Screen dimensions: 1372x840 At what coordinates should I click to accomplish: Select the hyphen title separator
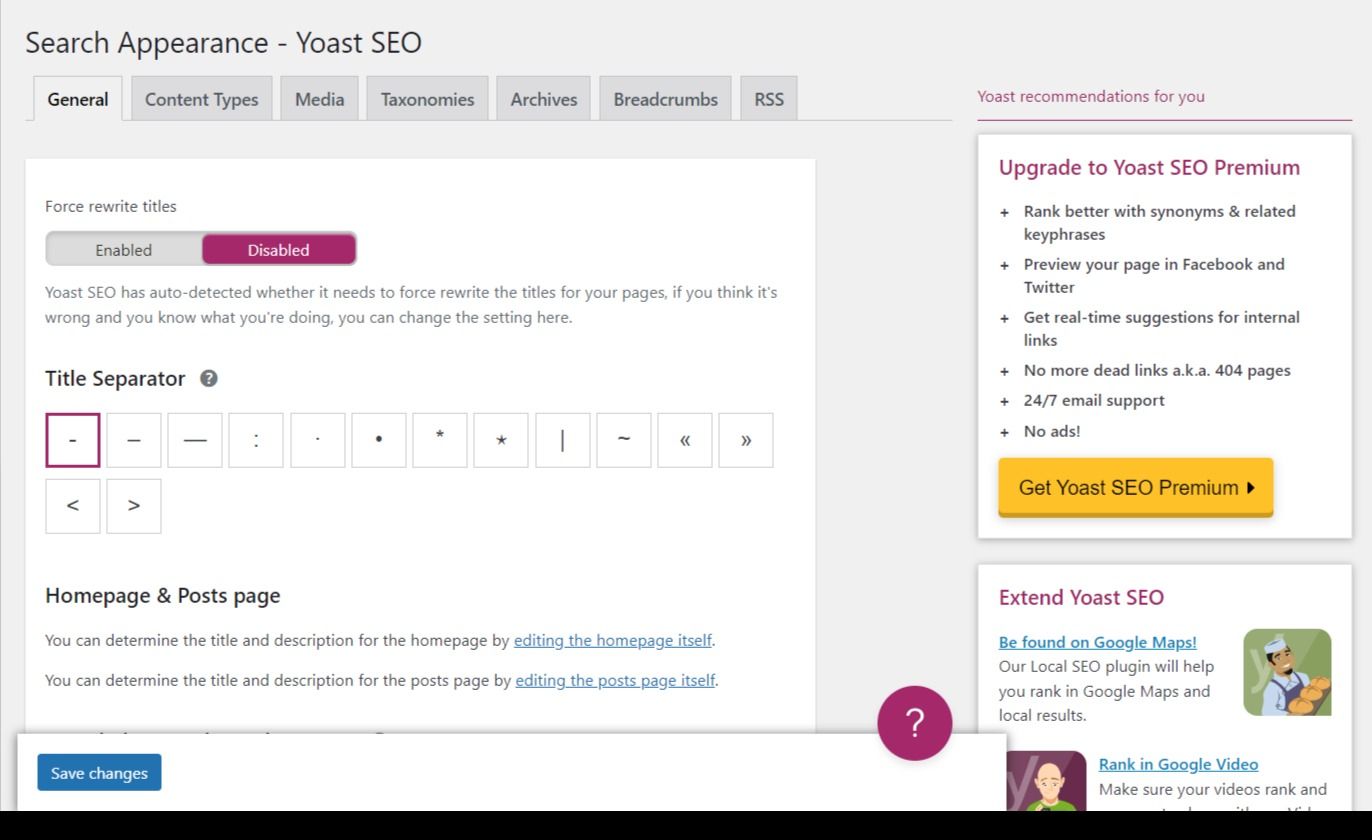[73, 440]
